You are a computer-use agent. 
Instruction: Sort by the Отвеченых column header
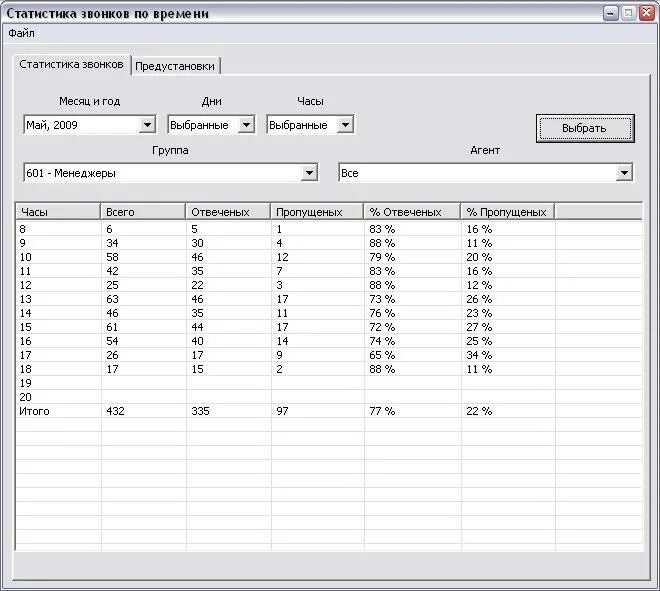tap(228, 212)
